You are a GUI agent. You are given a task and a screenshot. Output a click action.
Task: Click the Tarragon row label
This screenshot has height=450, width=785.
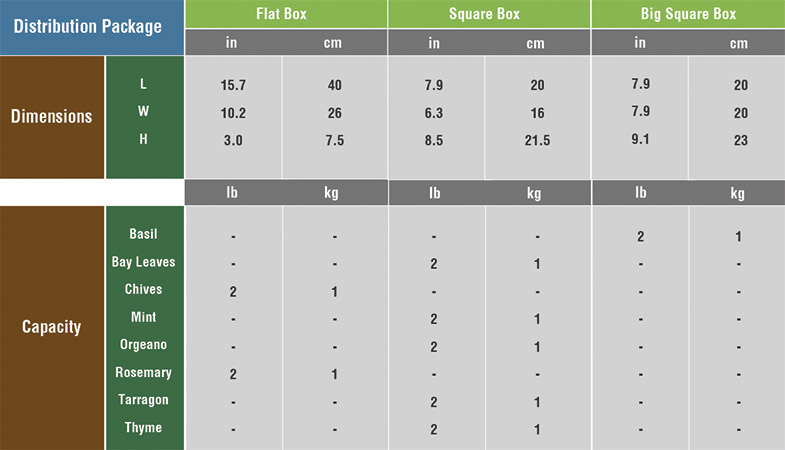144,400
